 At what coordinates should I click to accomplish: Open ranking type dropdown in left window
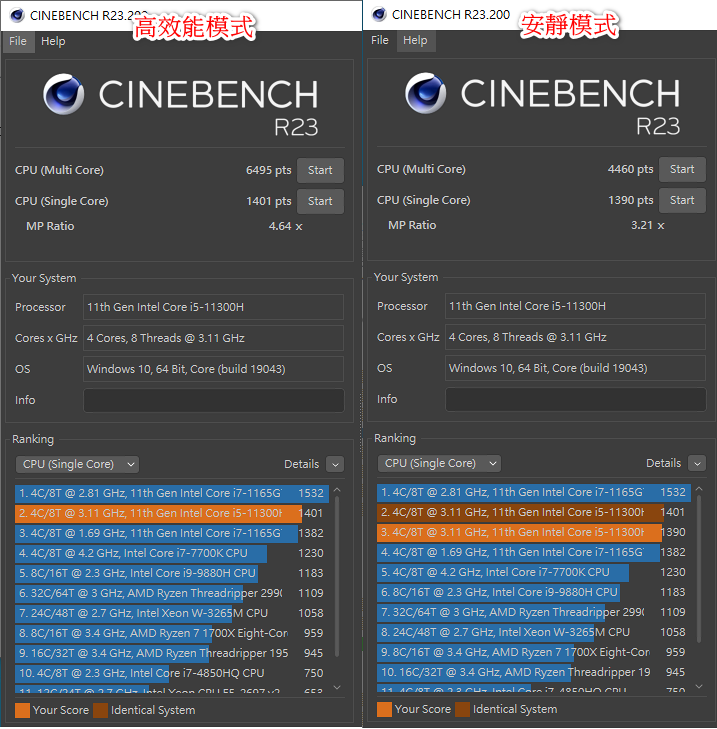click(x=77, y=464)
